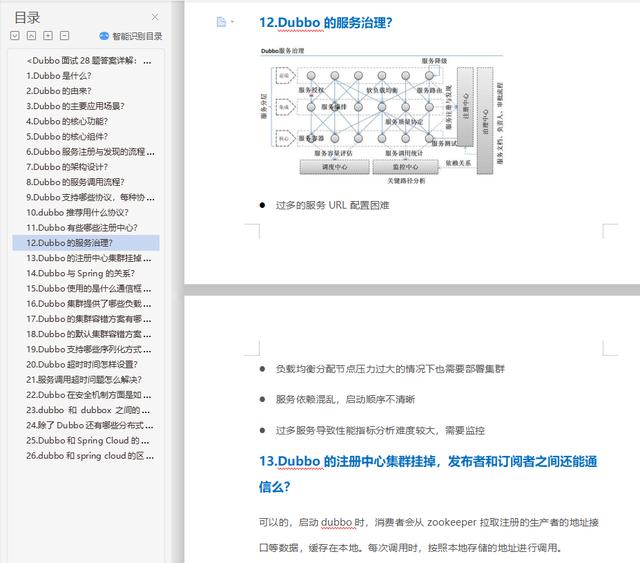Jump to 11.Dubbo 有些哪些注册中心?
Screen dimensions: 640x563
(82, 228)
